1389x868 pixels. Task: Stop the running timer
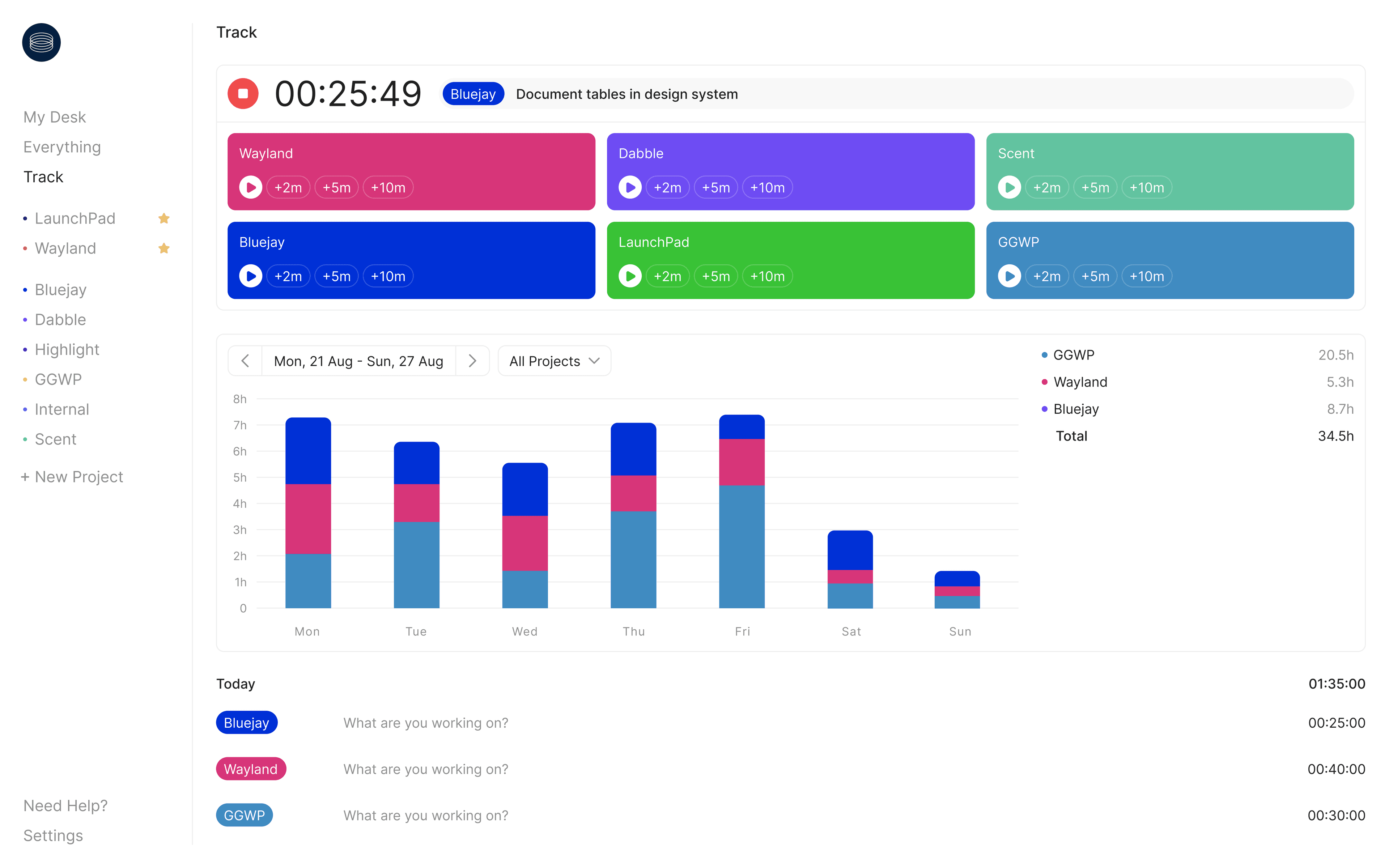click(x=243, y=94)
